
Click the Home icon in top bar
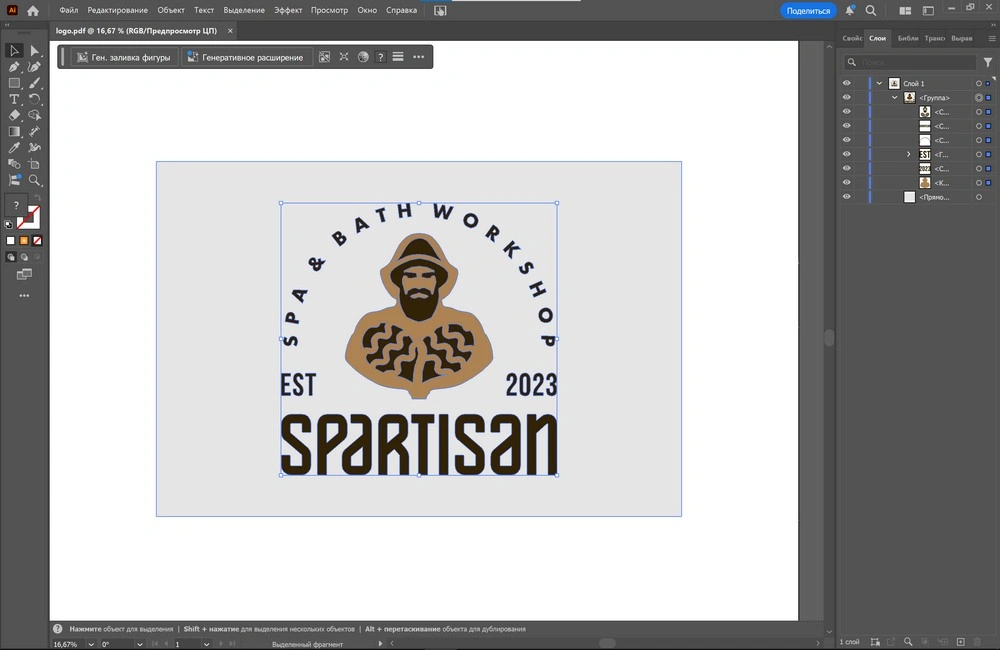point(33,10)
